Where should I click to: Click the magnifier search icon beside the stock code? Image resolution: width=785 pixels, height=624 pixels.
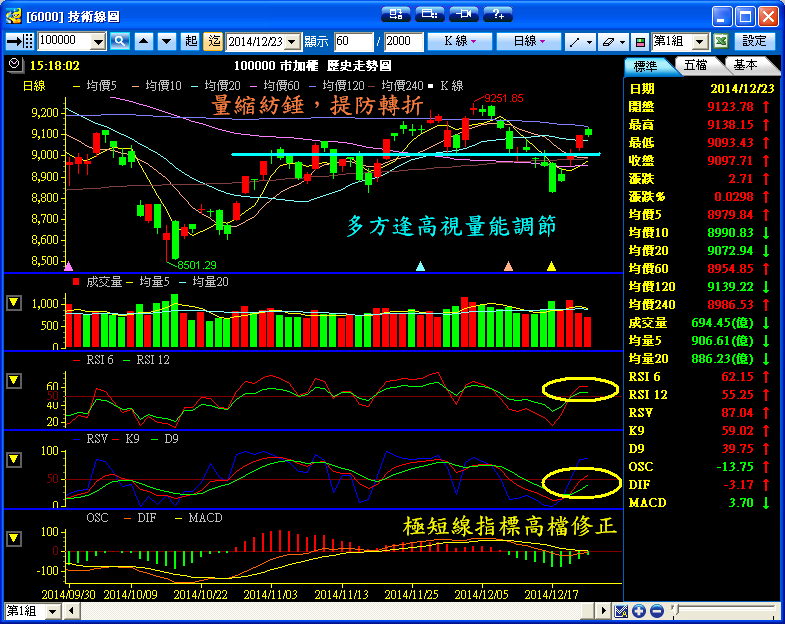tap(120, 41)
